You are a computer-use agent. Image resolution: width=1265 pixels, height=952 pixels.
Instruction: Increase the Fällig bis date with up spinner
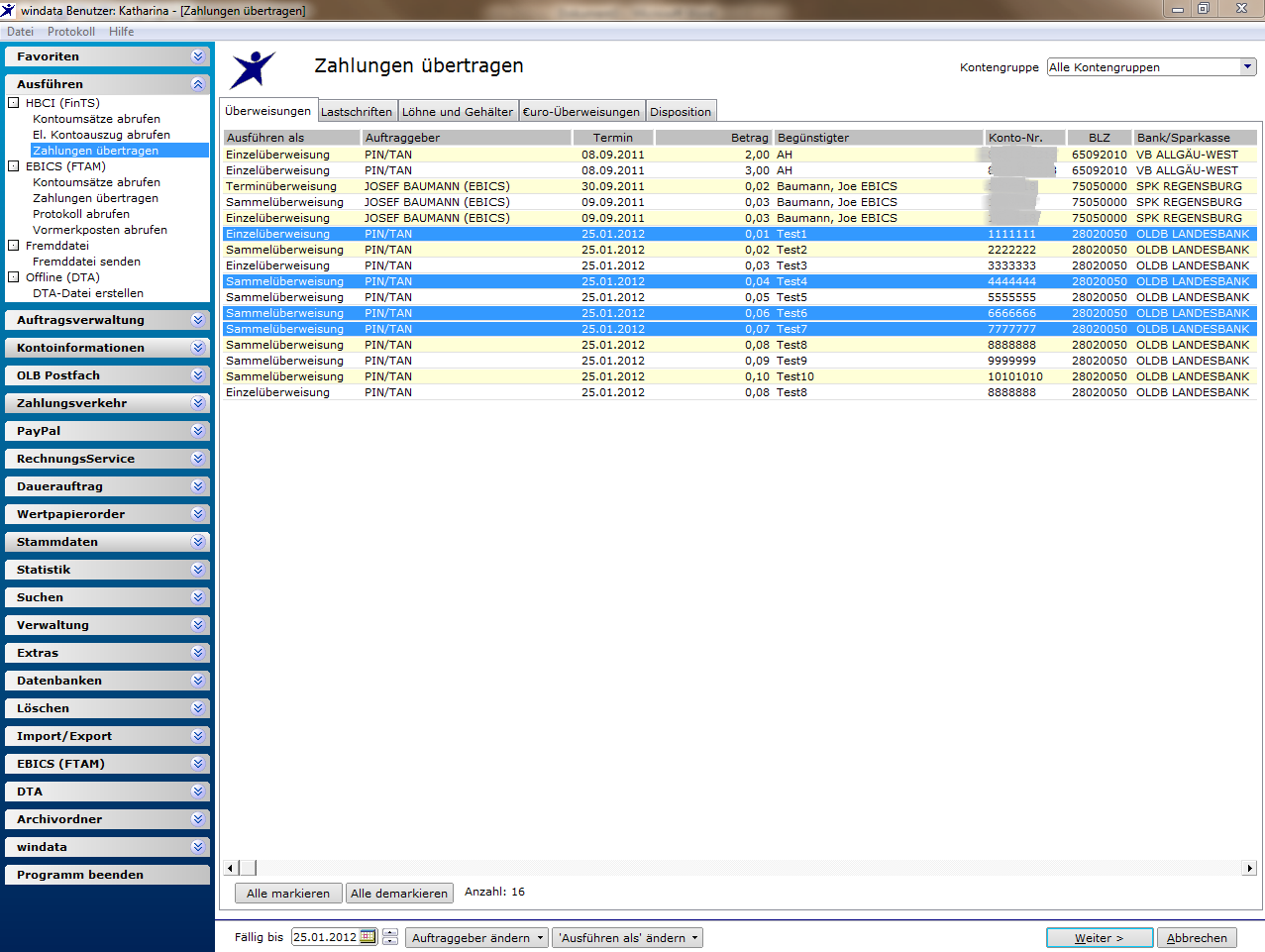390,933
